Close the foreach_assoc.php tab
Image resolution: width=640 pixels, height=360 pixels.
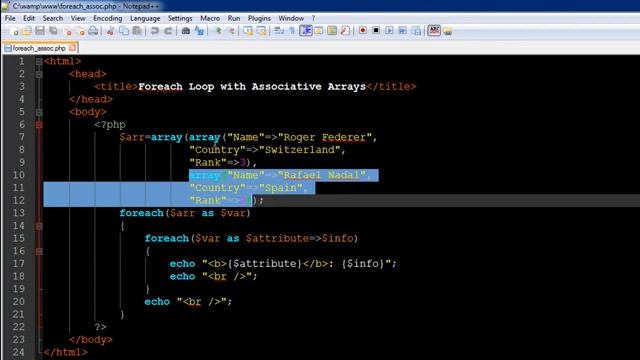tap(73, 48)
